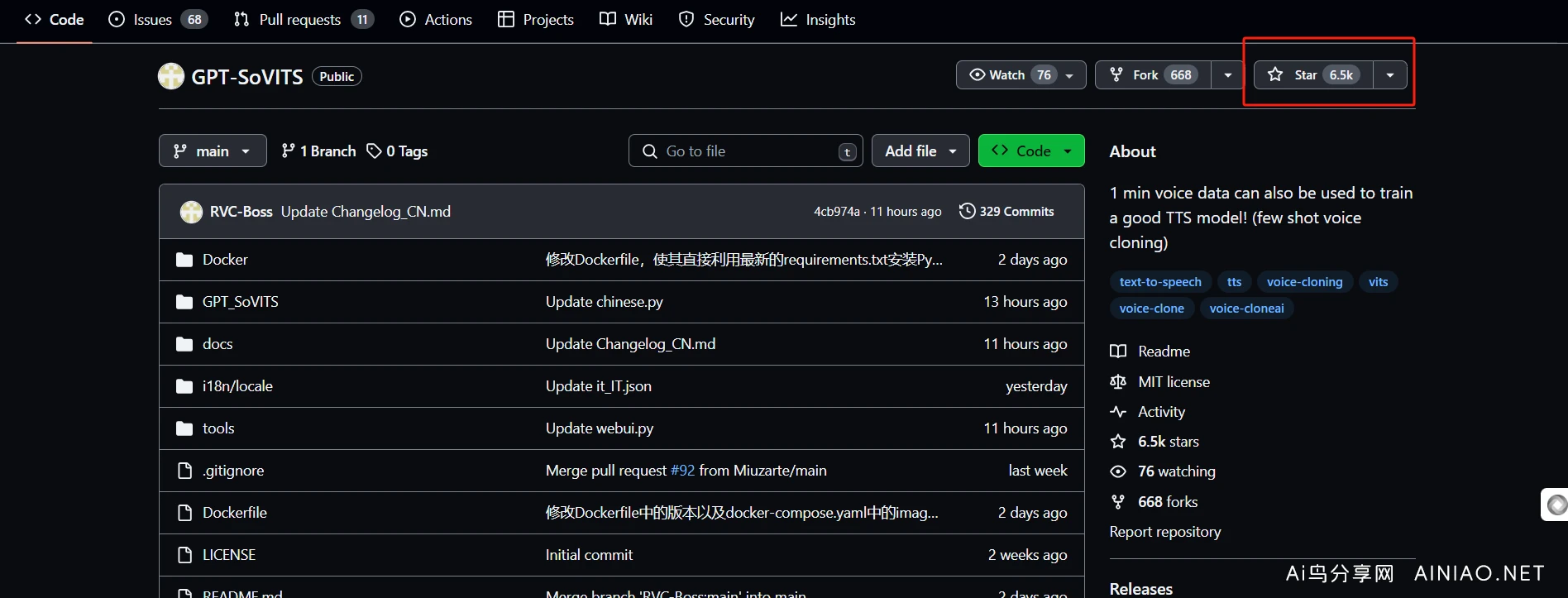The width and height of the screenshot is (1568, 598).
Task: Open the RVC-Boss author link
Action: point(241,212)
